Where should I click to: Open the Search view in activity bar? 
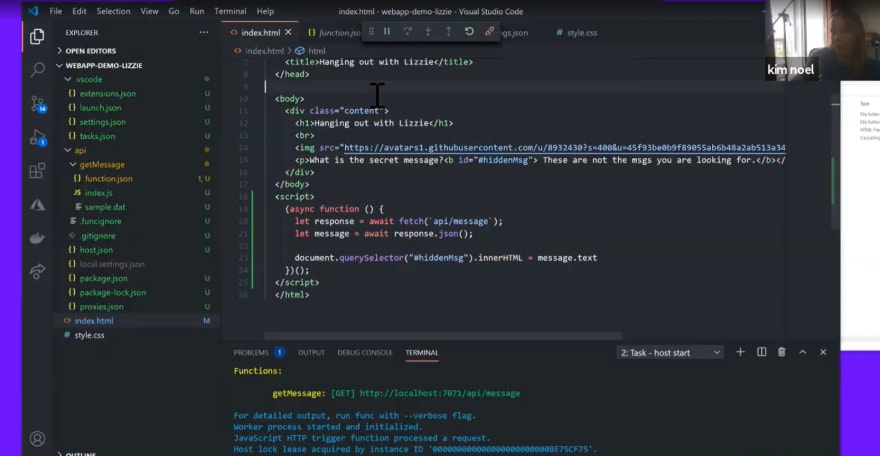[x=37, y=70]
